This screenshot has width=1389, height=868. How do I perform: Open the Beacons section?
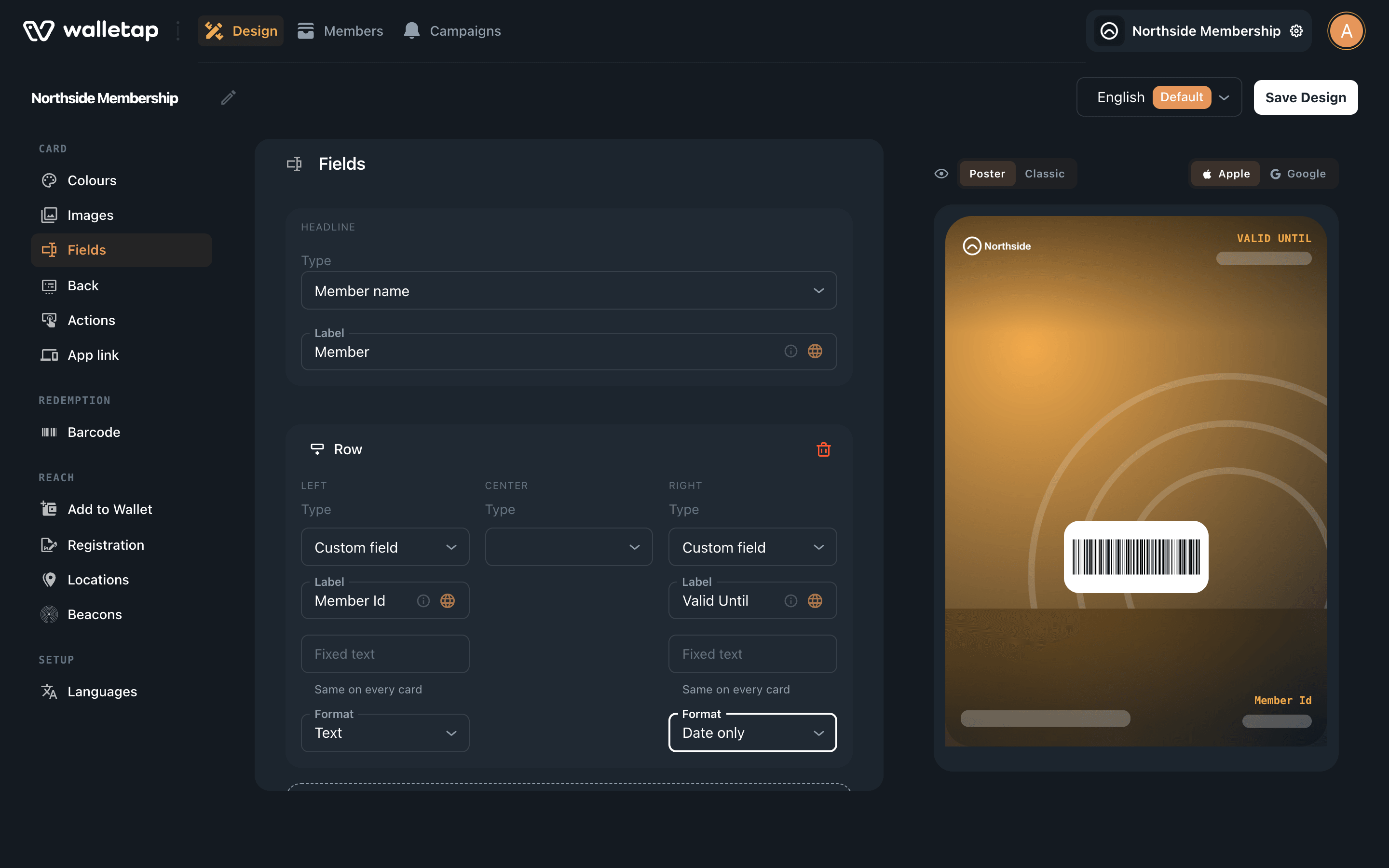click(x=121, y=615)
